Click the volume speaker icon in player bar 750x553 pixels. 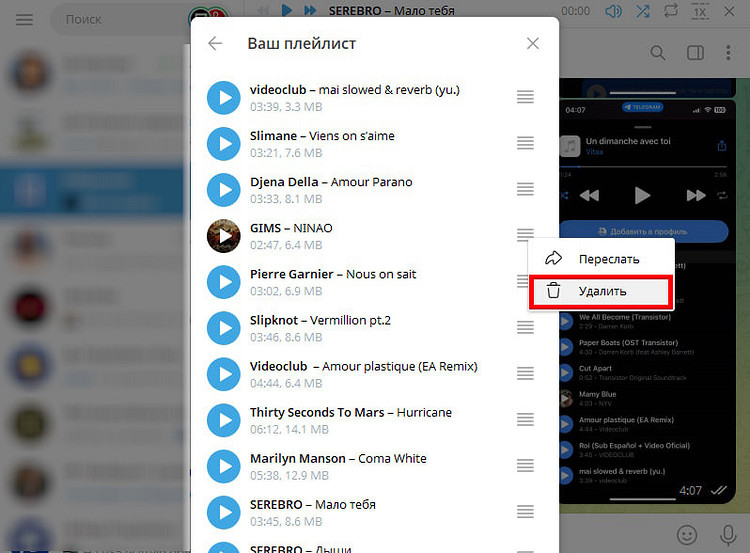613,11
